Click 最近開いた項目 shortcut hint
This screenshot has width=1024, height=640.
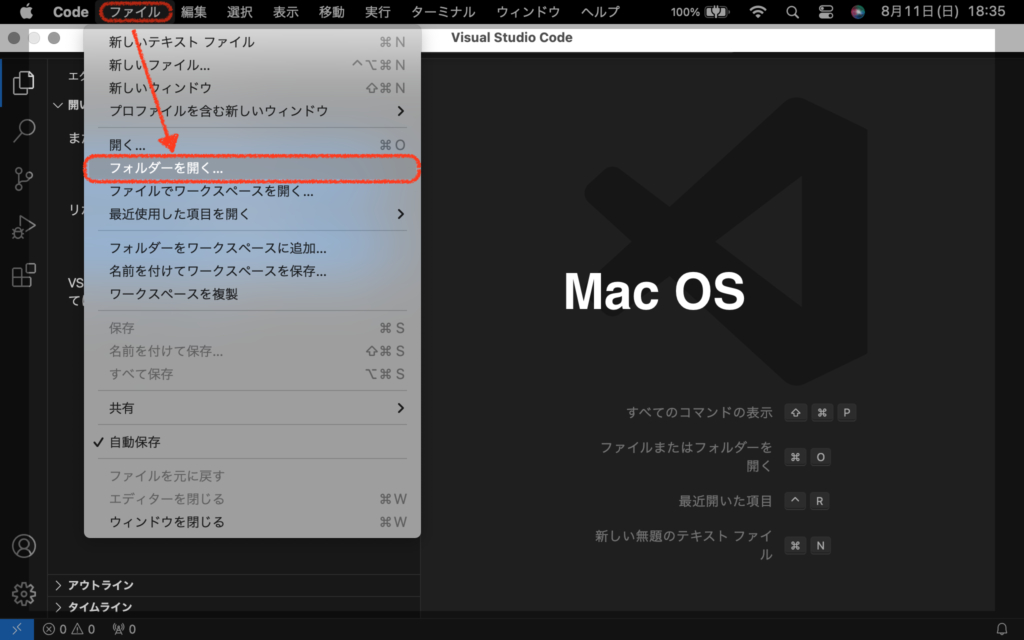[725, 502]
